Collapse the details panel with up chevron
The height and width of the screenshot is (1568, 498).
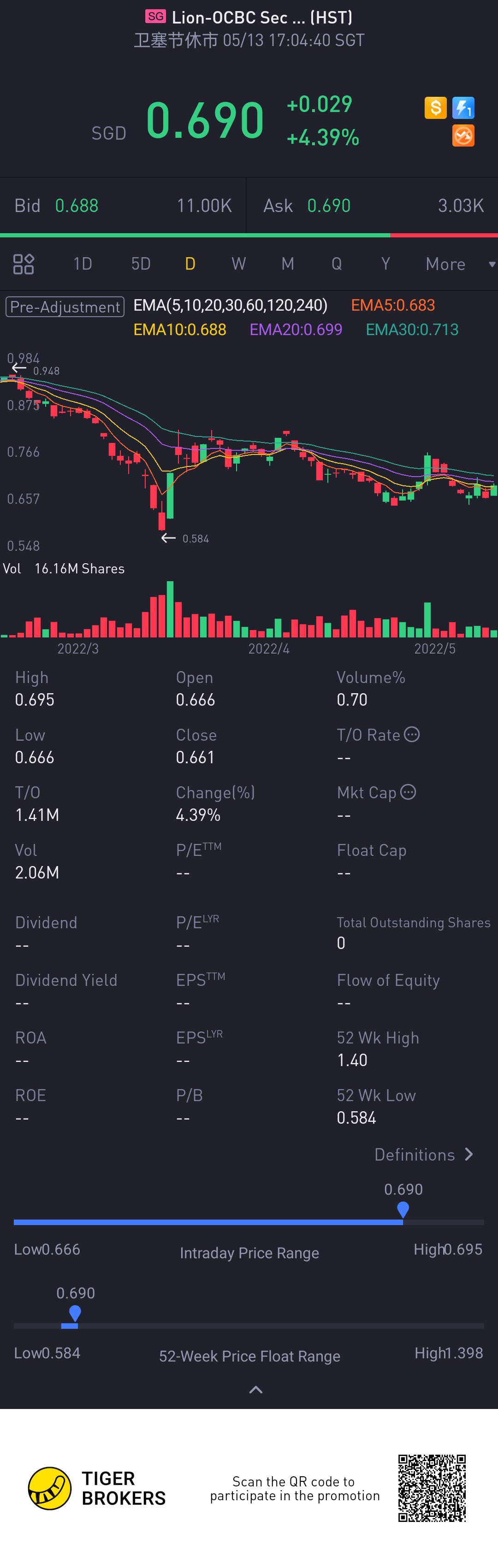tap(256, 1389)
